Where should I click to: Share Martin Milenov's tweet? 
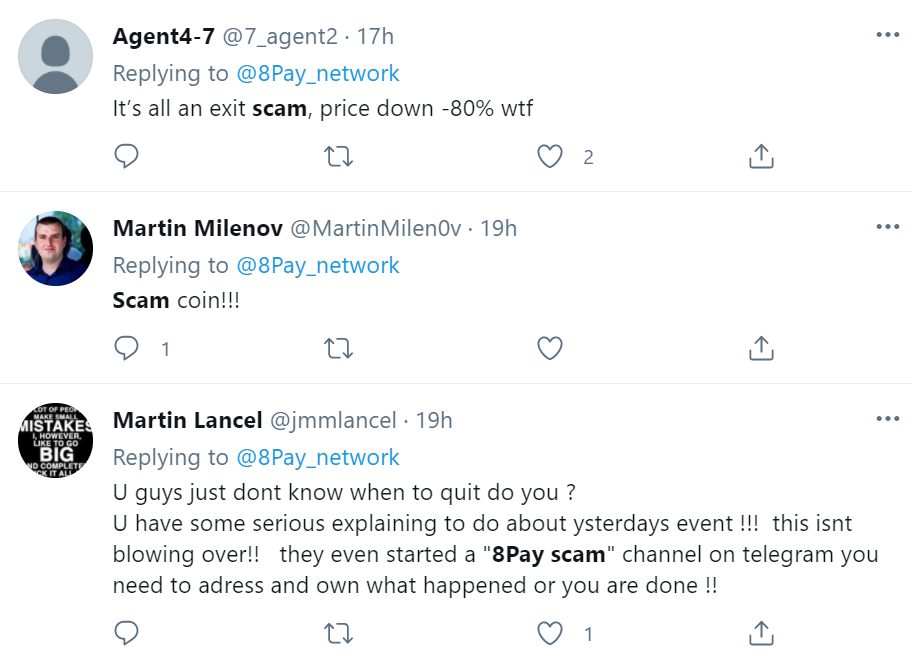(761, 348)
